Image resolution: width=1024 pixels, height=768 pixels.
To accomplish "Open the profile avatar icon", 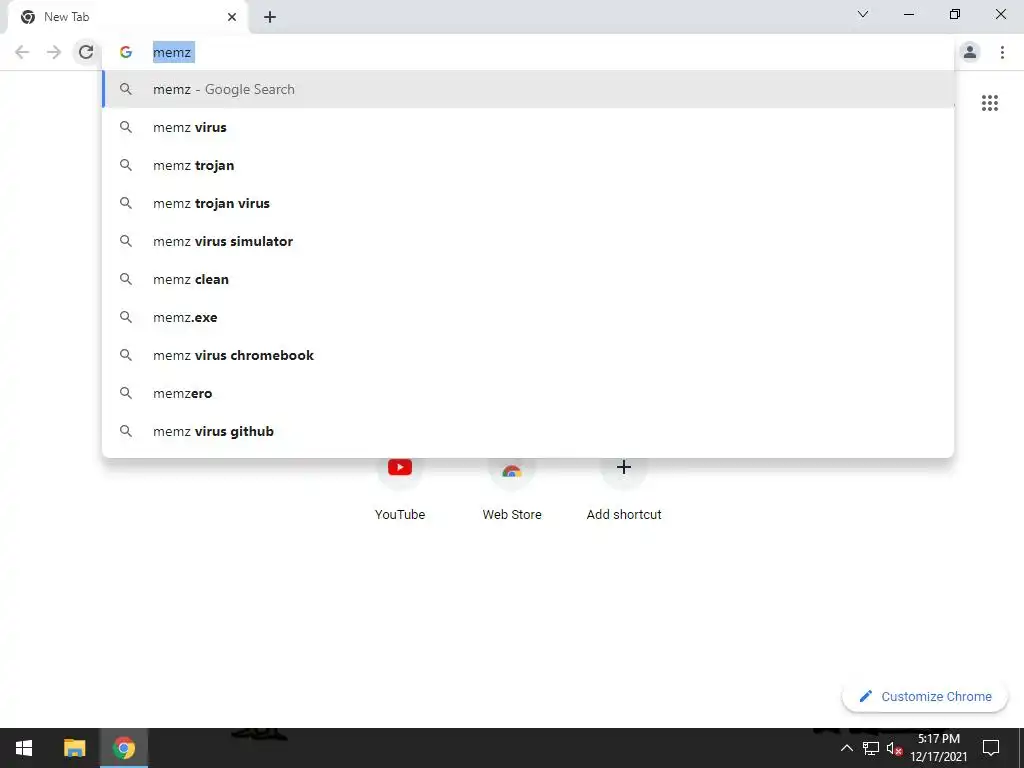I will pyautogui.click(x=970, y=52).
